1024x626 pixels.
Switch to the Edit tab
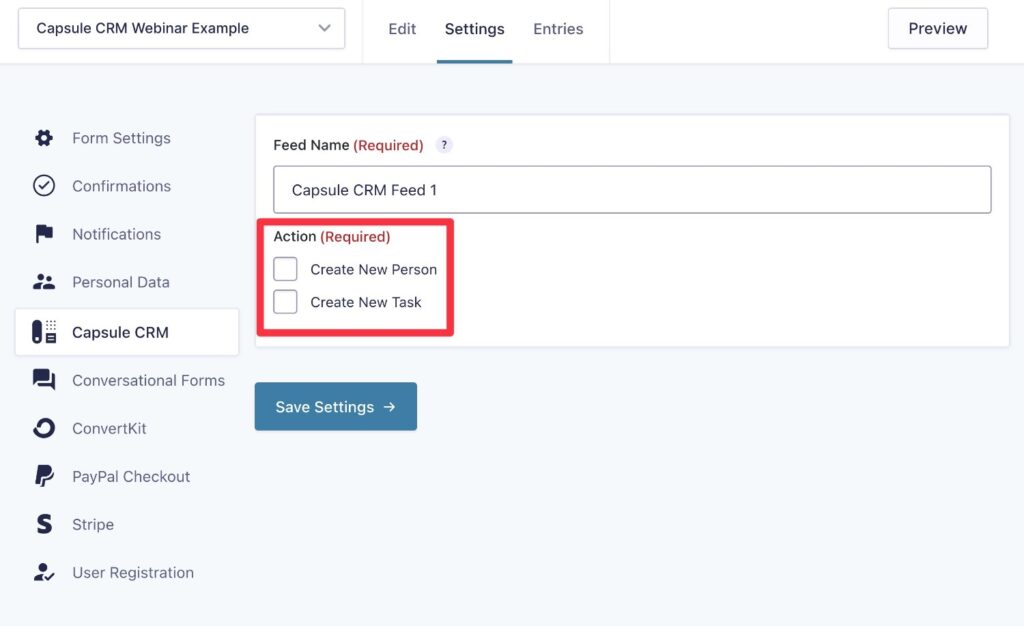tap(402, 29)
